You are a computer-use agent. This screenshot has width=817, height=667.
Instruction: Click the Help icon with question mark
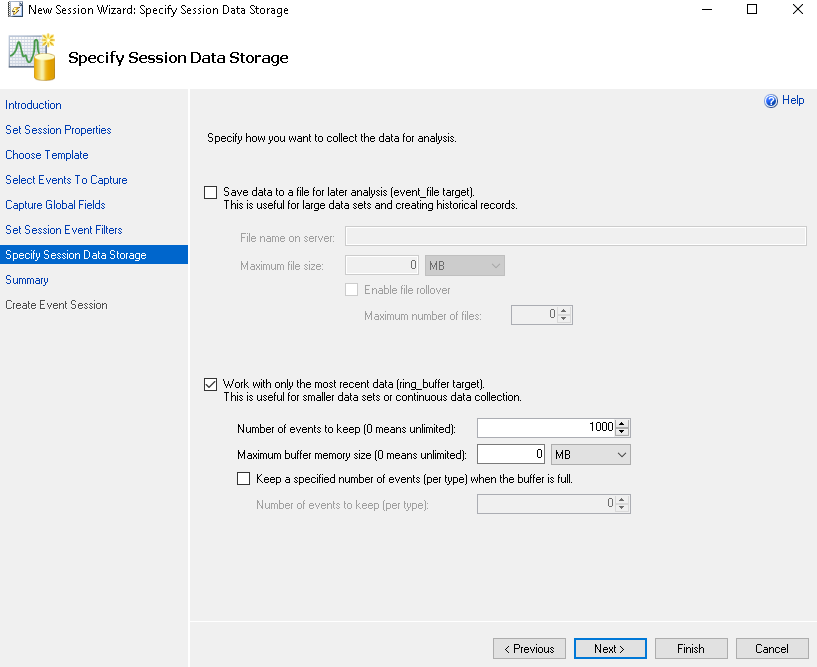click(771, 101)
